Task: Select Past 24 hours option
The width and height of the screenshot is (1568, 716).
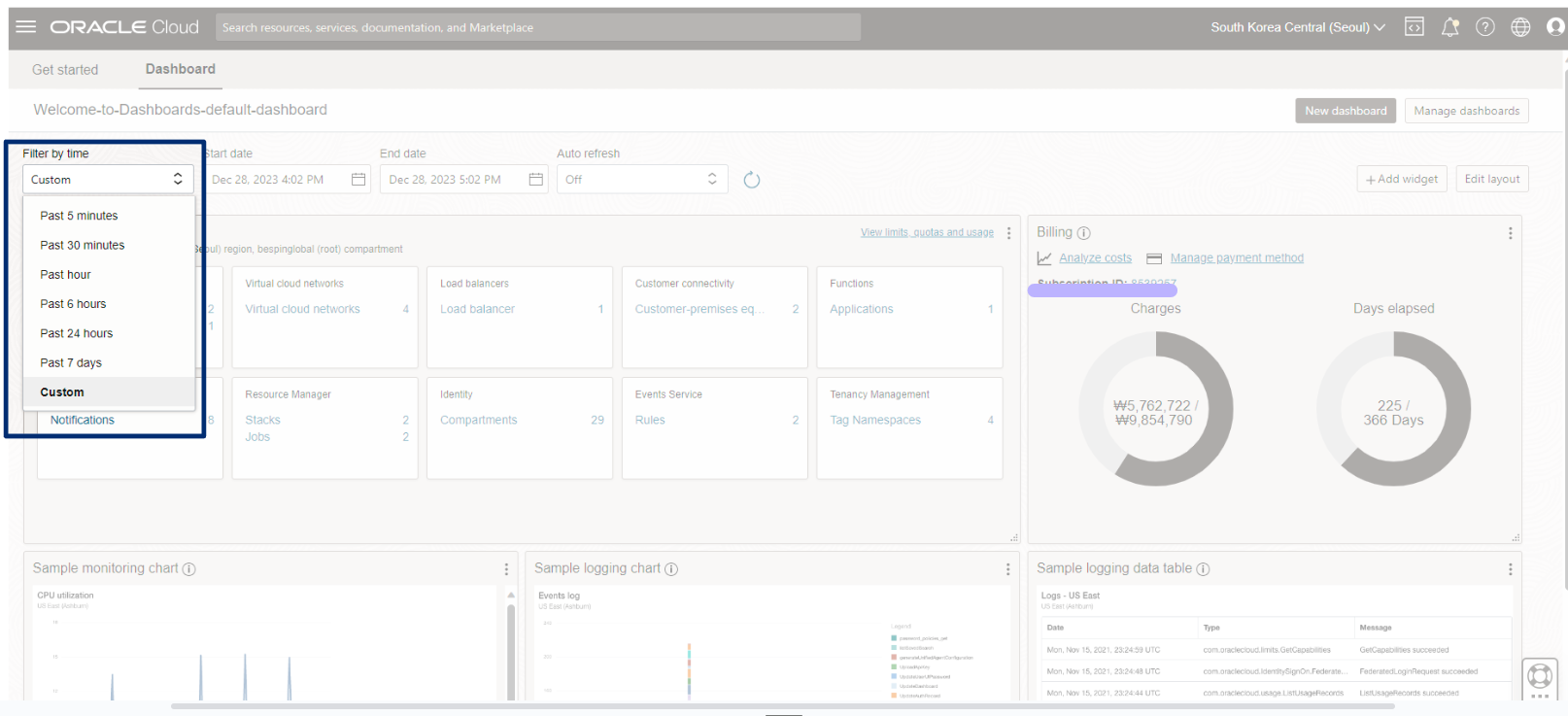Action: point(109,333)
